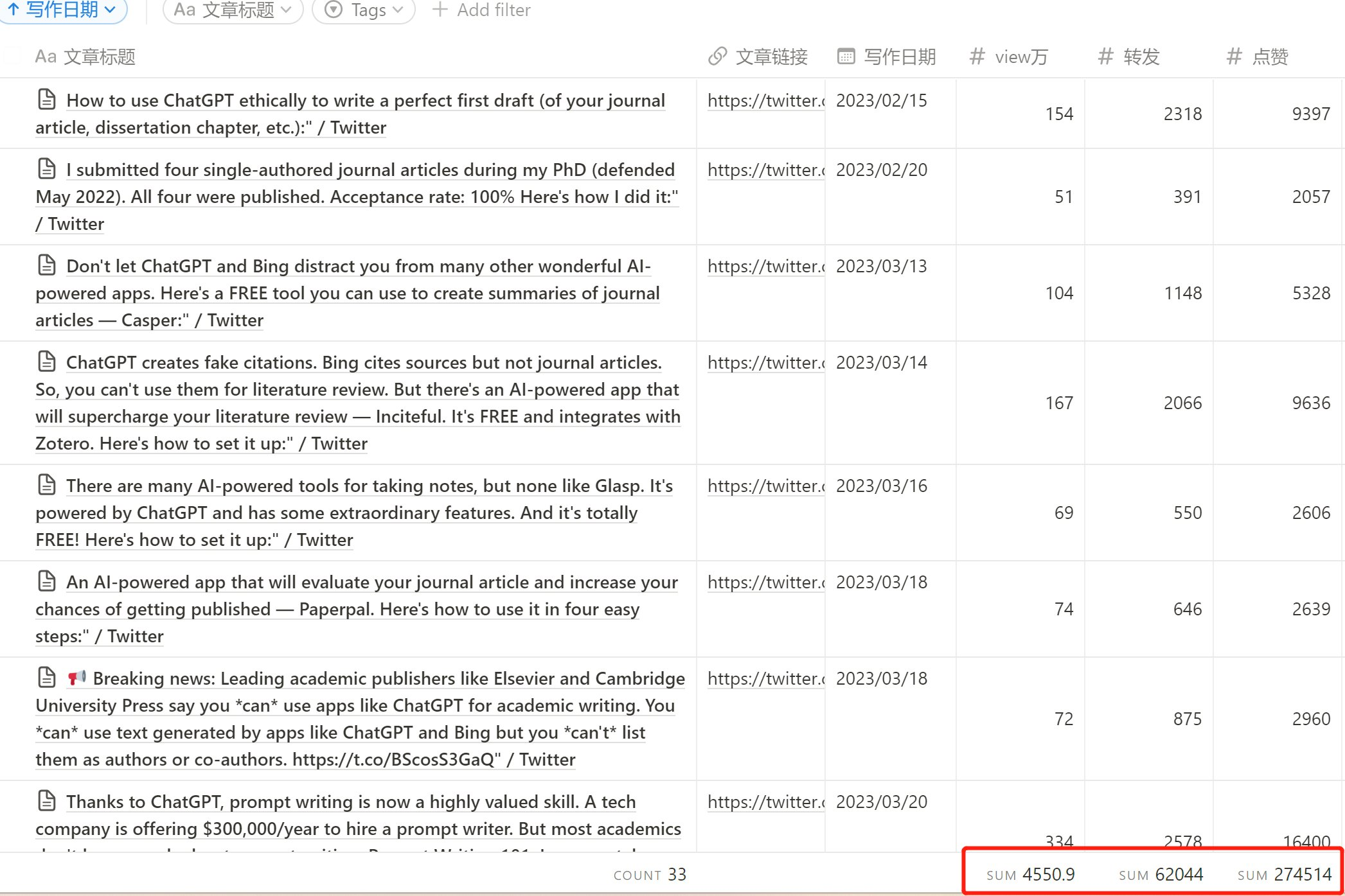Open page icon of four single-authored articles row
The height and width of the screenshot is (896, 1345).
[x=47, y=169]
